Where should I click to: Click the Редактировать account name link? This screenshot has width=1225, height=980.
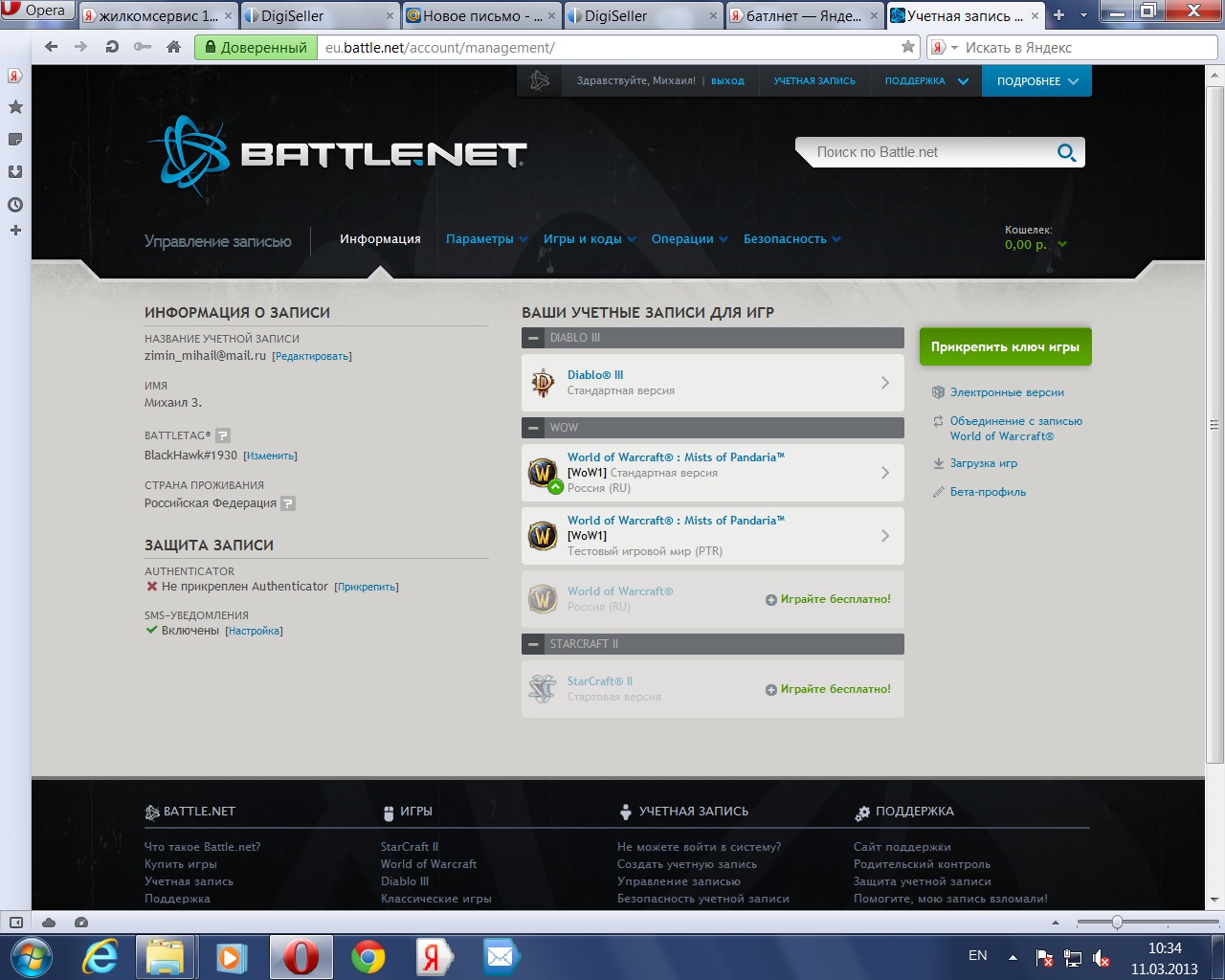tap(312, 357)
